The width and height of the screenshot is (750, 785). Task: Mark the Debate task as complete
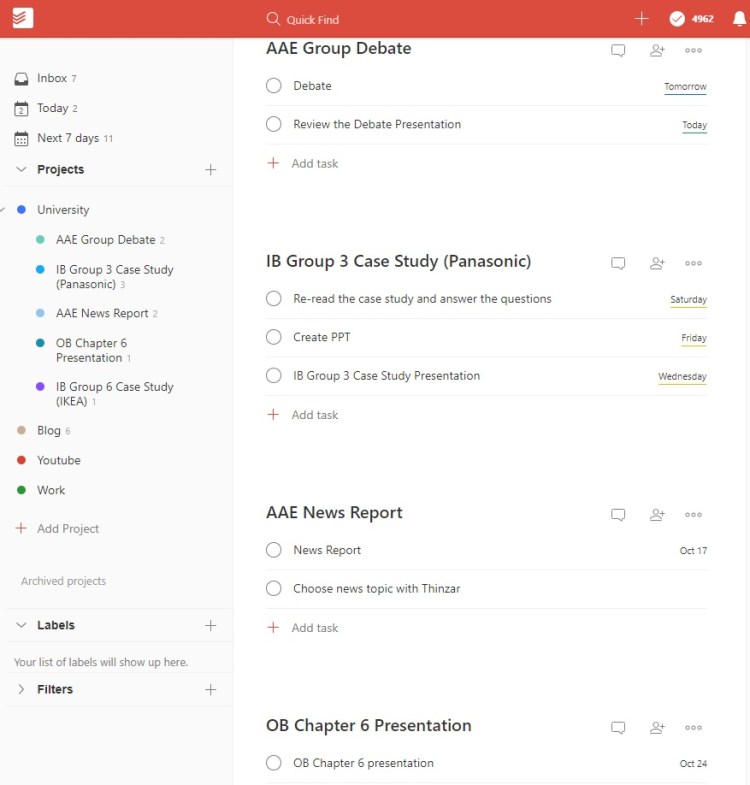tap(274, 86)
